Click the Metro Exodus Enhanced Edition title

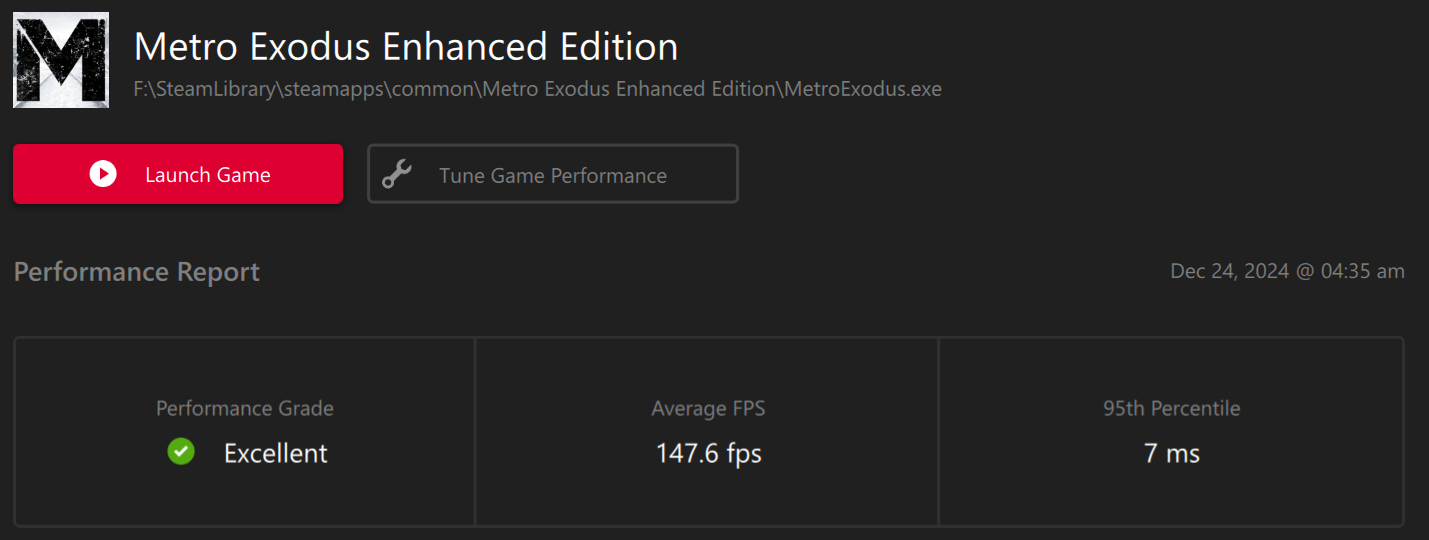pyautogui.click(x=406, y=47)
